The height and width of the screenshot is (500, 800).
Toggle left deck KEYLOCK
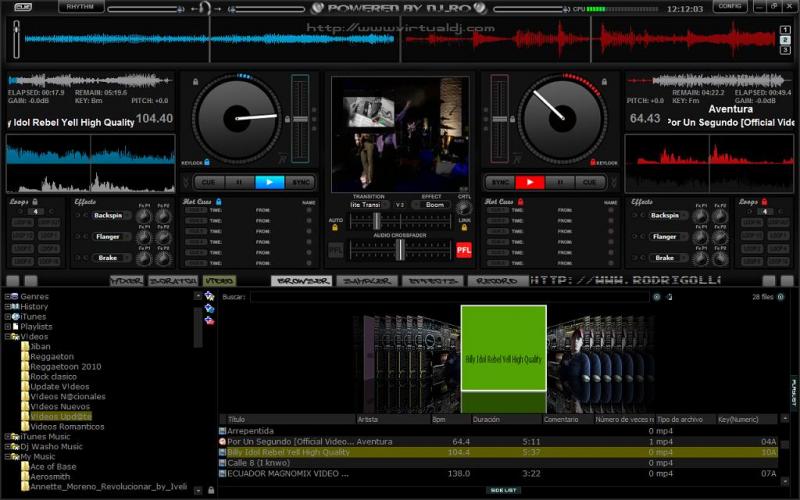207,162
